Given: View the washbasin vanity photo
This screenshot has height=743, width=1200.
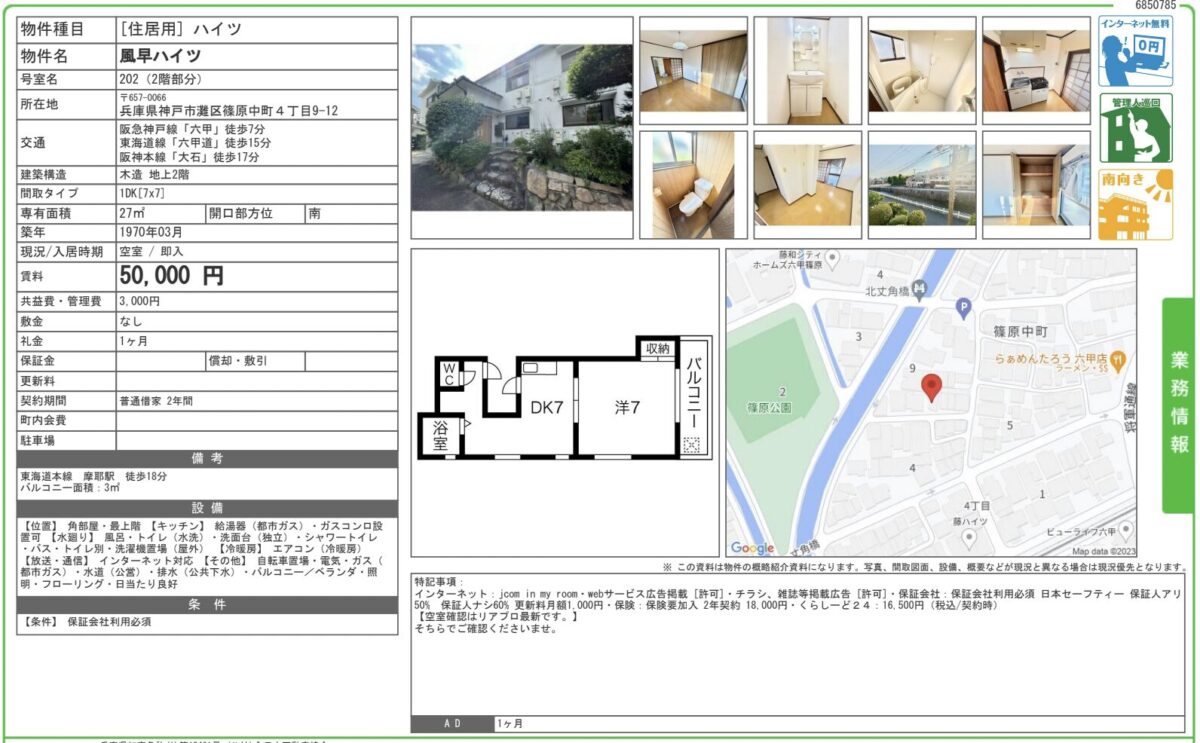Looking at the screenshot, I should tap(807, 70).
